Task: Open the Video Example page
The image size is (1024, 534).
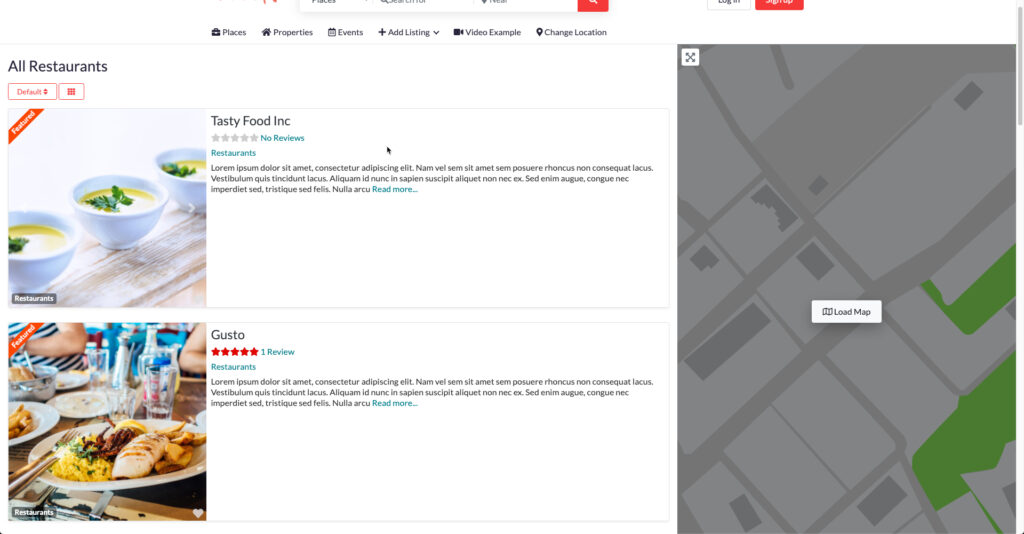Action: click(x=487, y=32)
